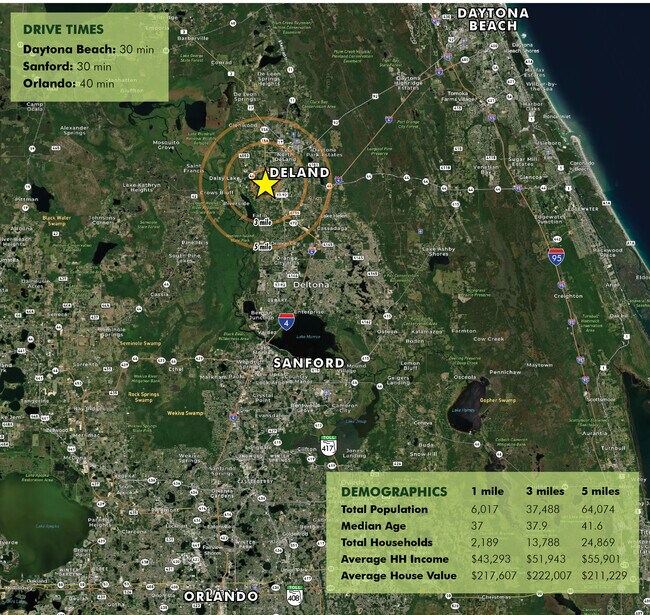Click the Orlando 40 min entry
Viewport: 650px width, 615px height.
pyautogui.click(x=68, y=83)
